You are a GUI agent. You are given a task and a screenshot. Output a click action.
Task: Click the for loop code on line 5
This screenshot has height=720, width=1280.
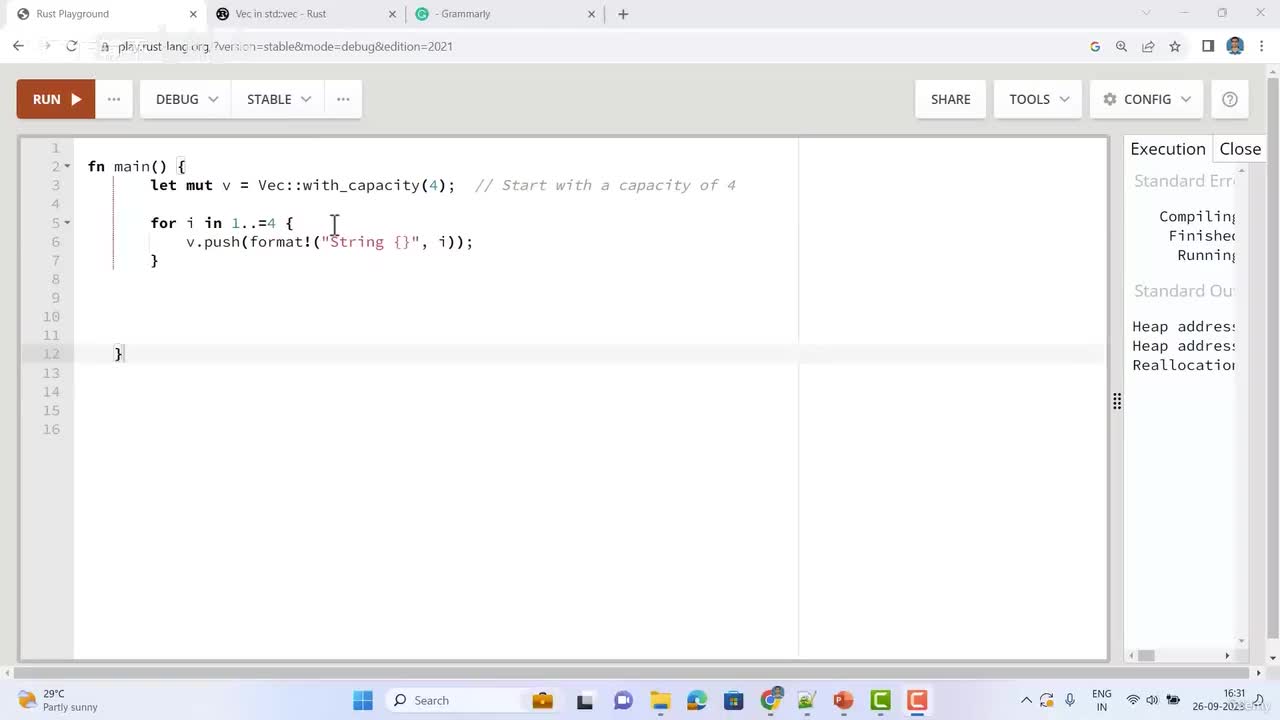221,223
